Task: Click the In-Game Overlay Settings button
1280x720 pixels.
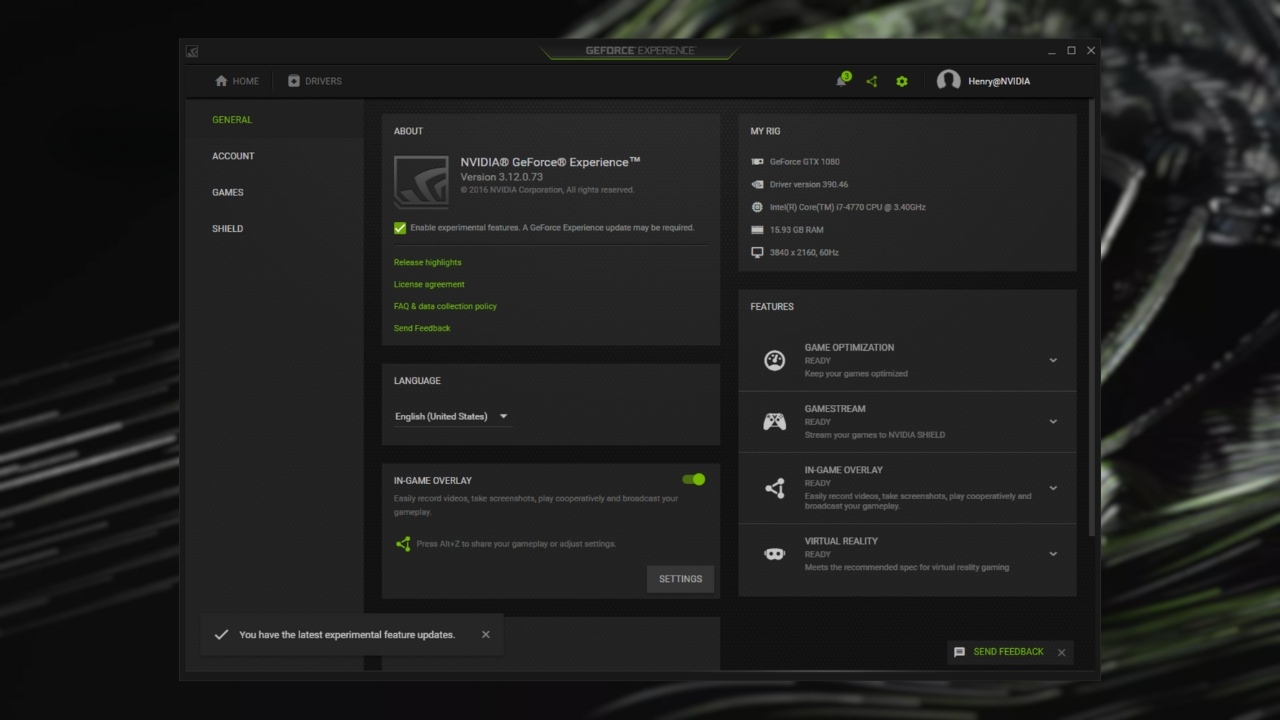Action: click(x=681, y=579)
